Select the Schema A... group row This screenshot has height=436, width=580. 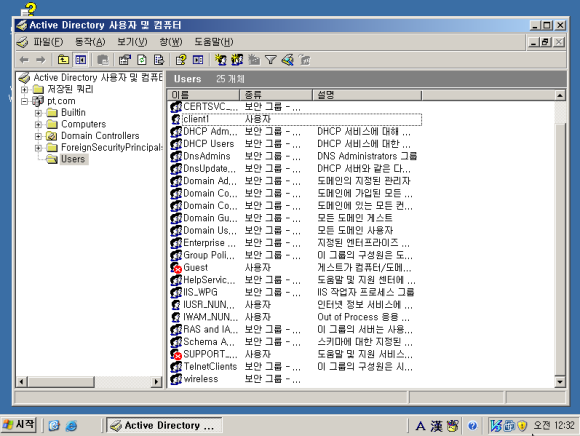pyautogui.click(x=294, y=342)
